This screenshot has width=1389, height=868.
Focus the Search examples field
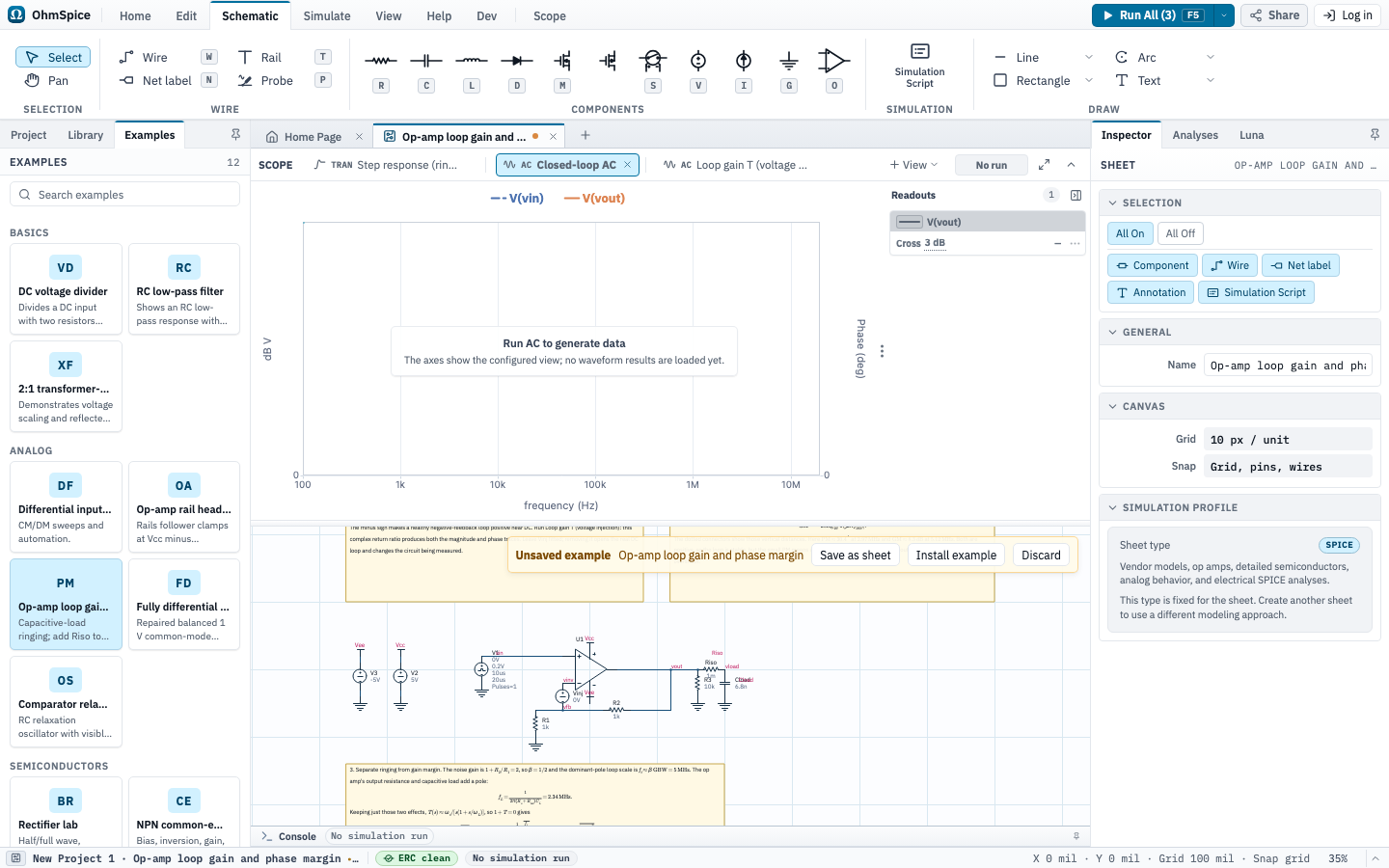coord(124,195)
